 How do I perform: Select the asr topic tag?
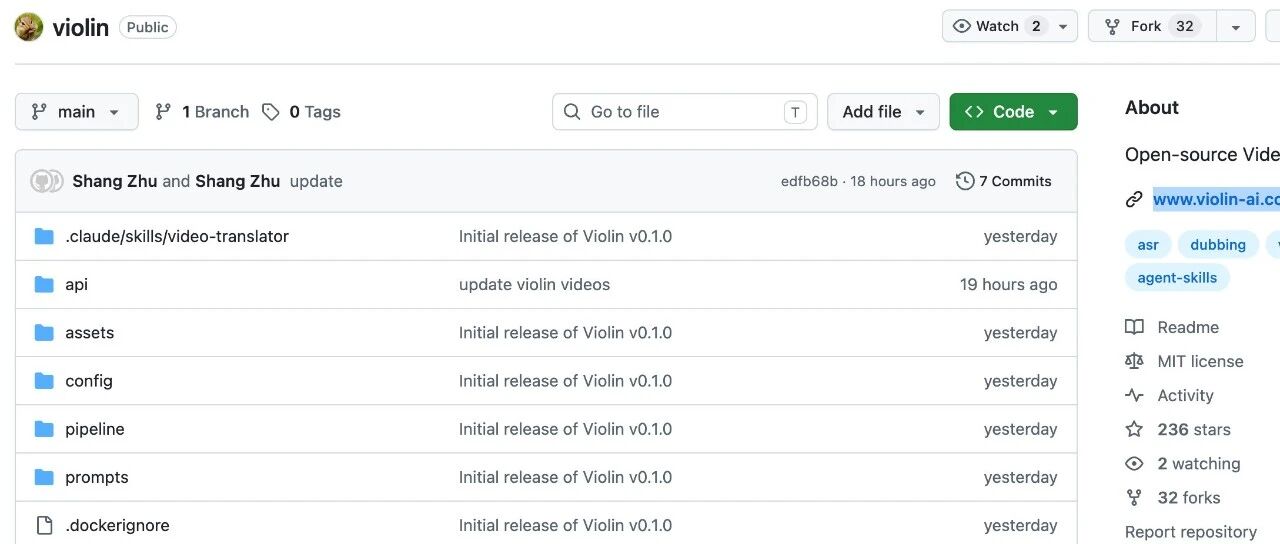click(x=1148, y=244)
